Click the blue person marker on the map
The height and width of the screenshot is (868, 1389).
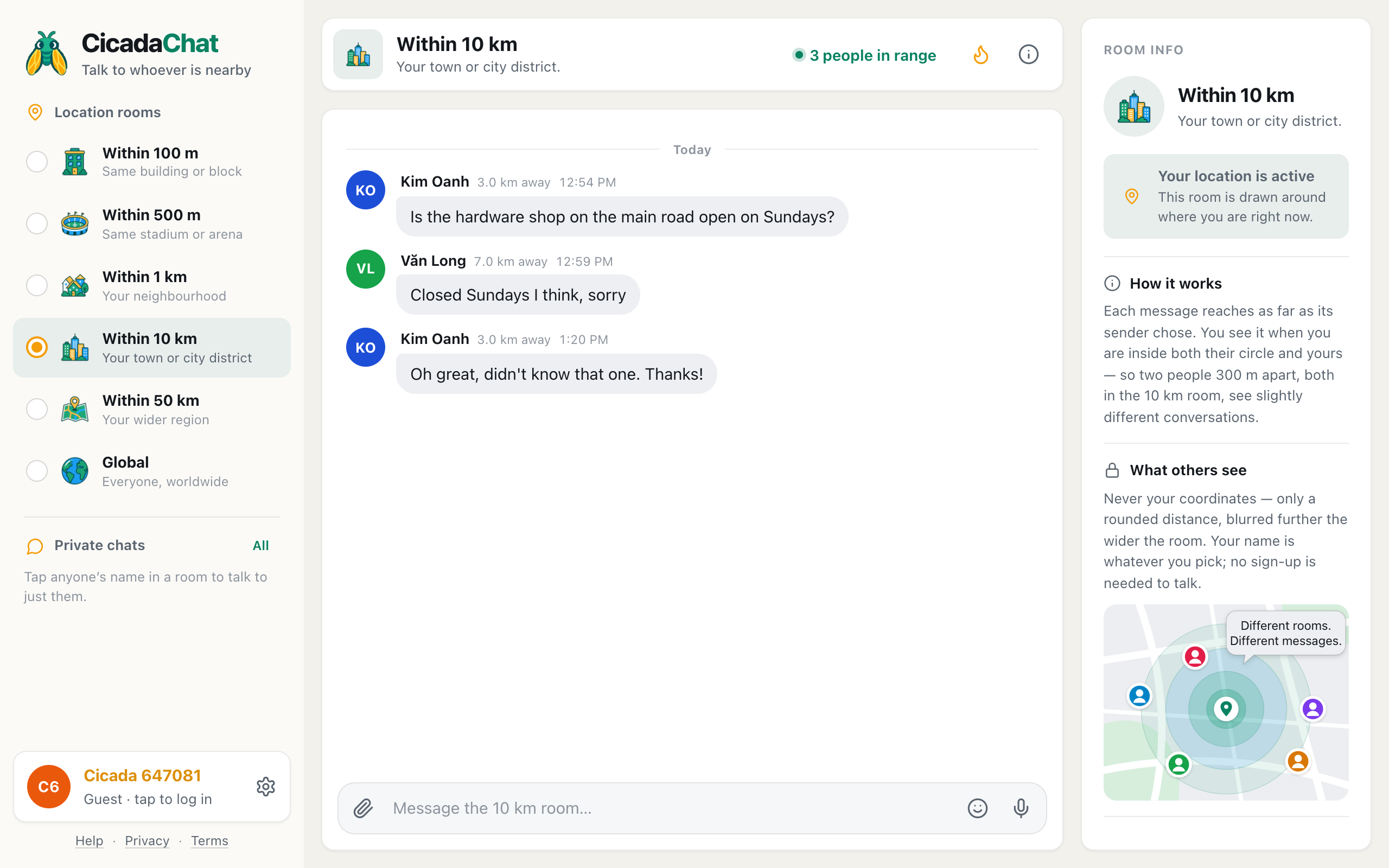click(x=1140, y=696)
